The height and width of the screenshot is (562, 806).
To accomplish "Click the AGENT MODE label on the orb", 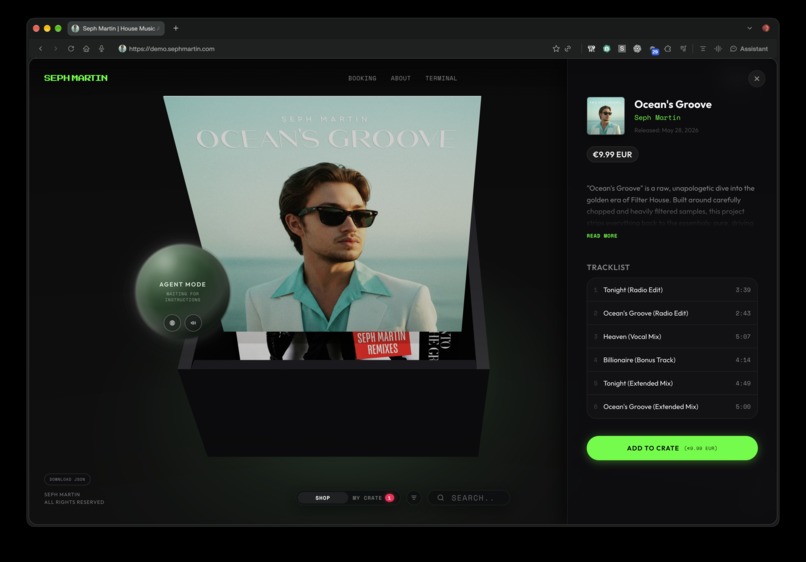I will (x=182, y=284).
